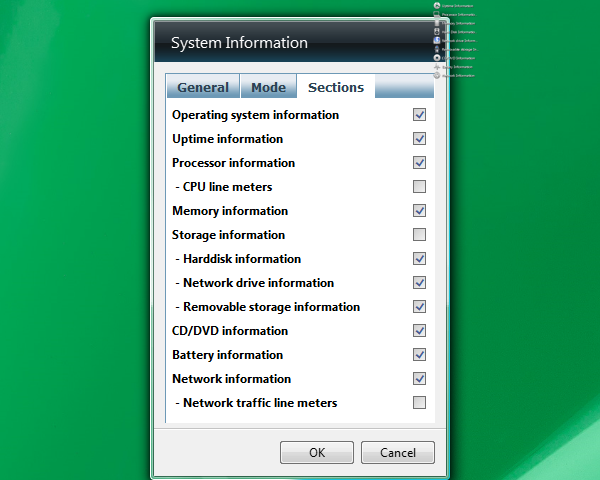This screenshot has height=480, width=600.
Task: Click the 'Battery information' label
Action: [x=227, y=355]
